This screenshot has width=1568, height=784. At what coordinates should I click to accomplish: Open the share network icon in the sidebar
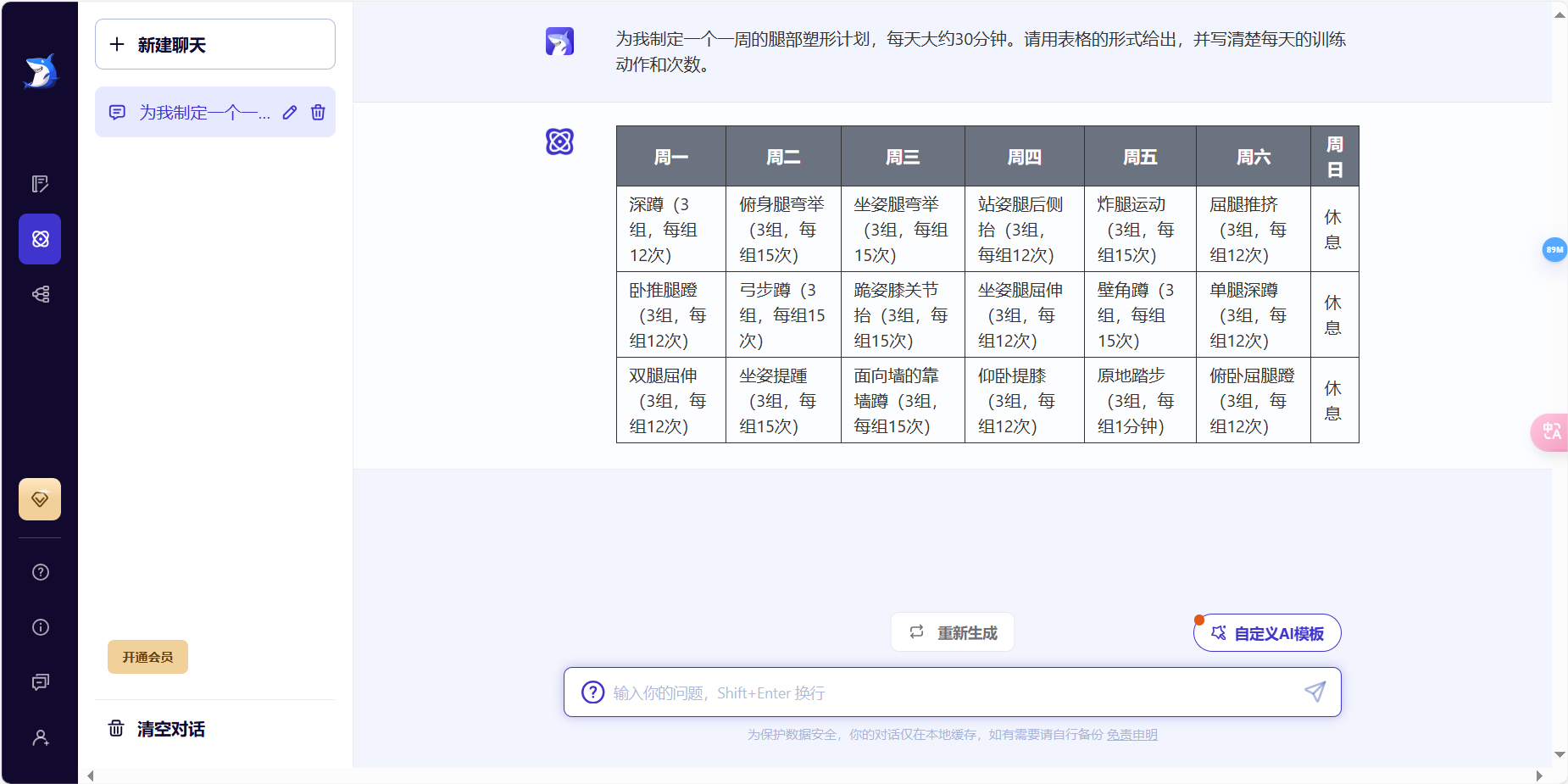coord(39,294)
